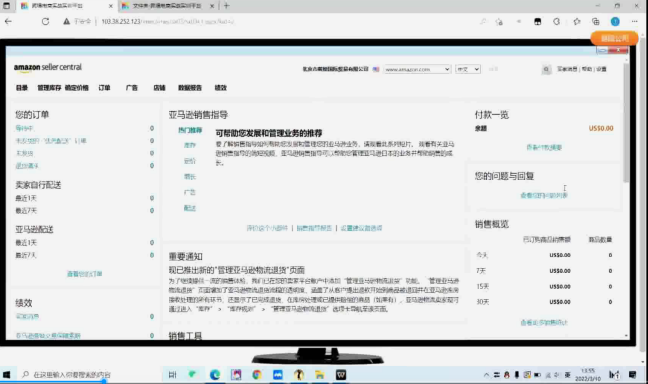Open the Windows Start menu
The width and height of the screenshot is (648, 384).
click(x=7, y=375)
